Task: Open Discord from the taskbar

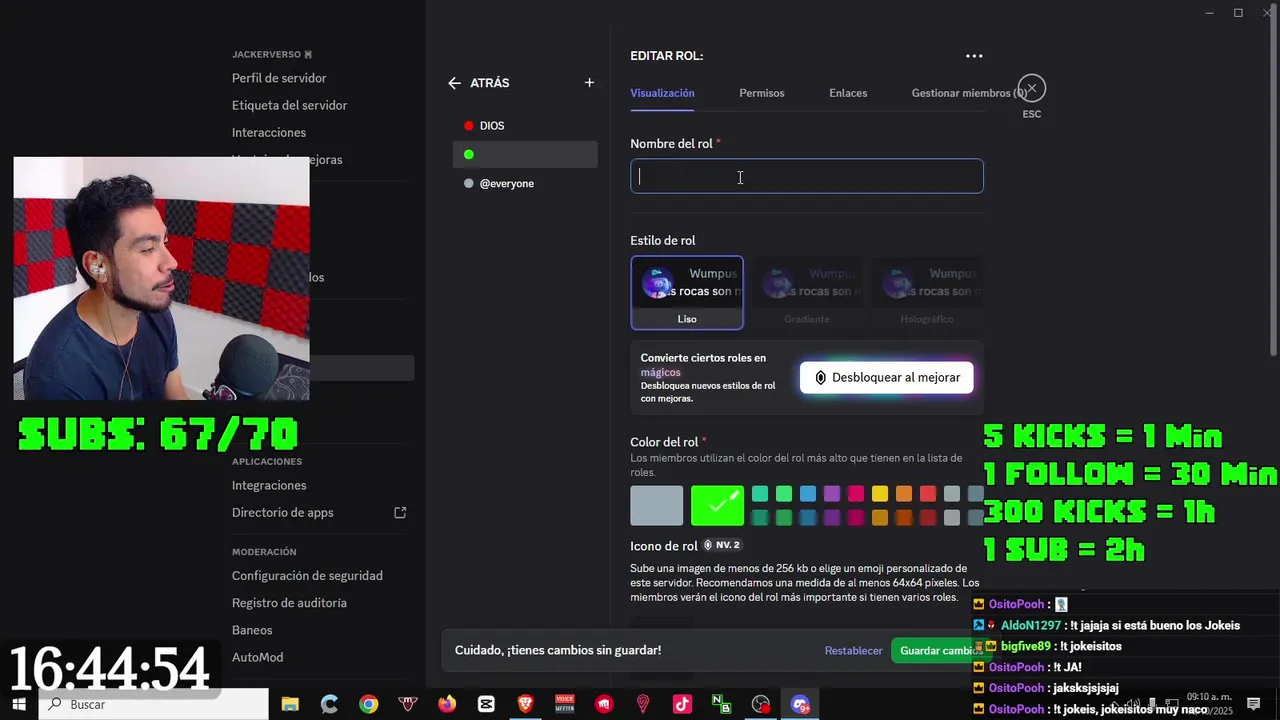Action: (800, 704)
